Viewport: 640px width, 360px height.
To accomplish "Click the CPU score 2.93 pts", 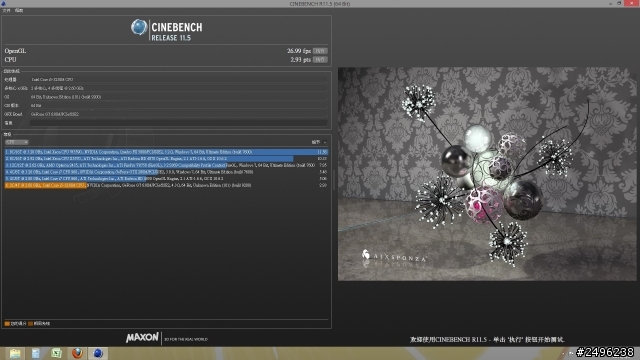I will coord(300,60).
